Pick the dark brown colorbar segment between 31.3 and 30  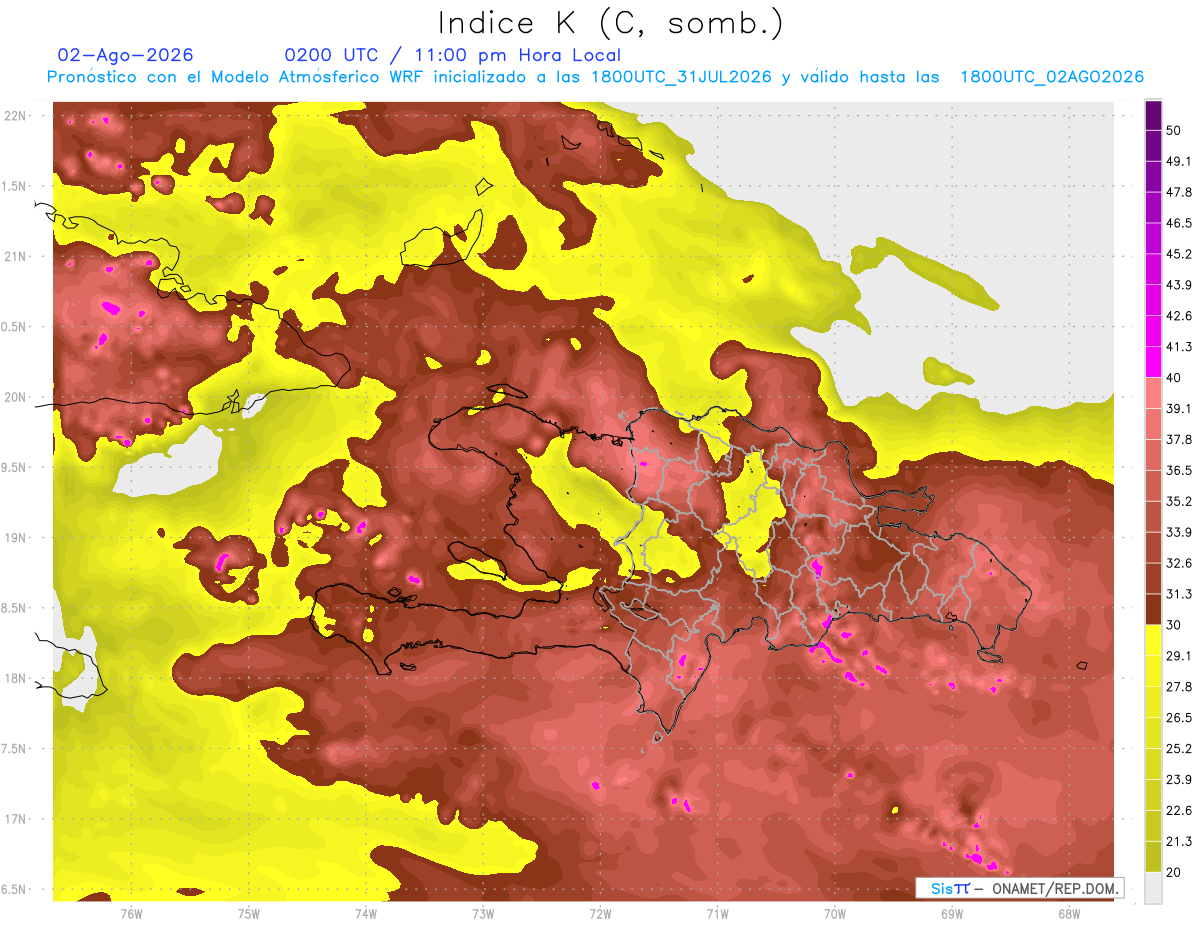pos(1153,609)
